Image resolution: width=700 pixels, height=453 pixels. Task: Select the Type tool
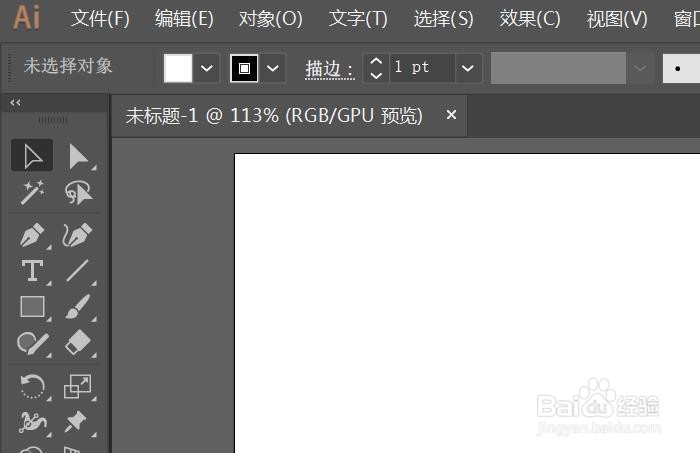[x=33, y=271]
